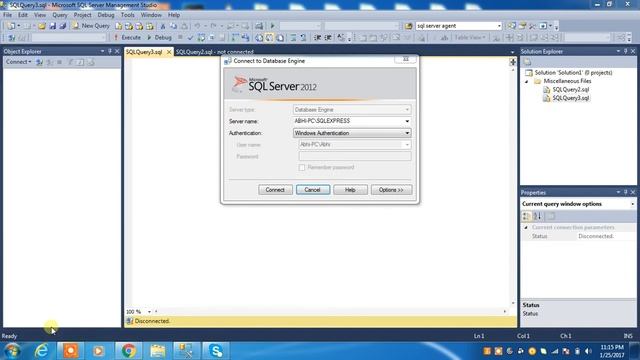The image size is (640, 360).
Task: Select Solution 'Solution1' node
Action: coord(573,73)
